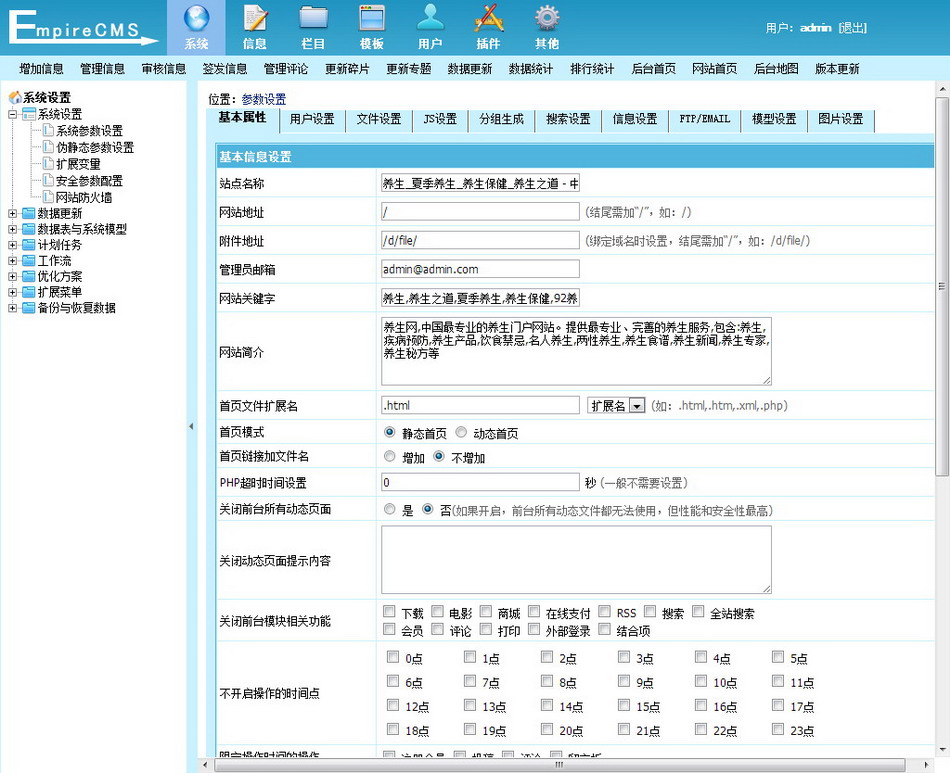Screen dimensions: 950x773
Task: Collapse the 系统设置 tree node
Action: [x=12, y=114]
